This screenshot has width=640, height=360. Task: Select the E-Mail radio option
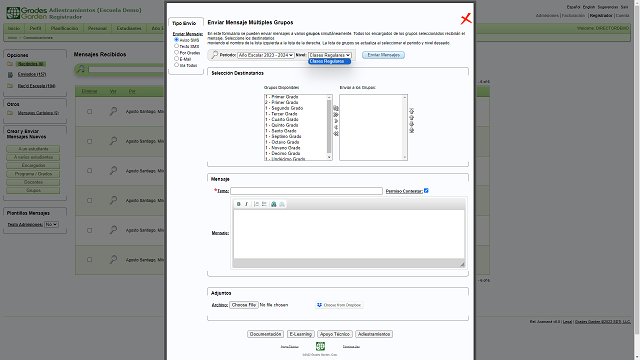pos(176,58)
